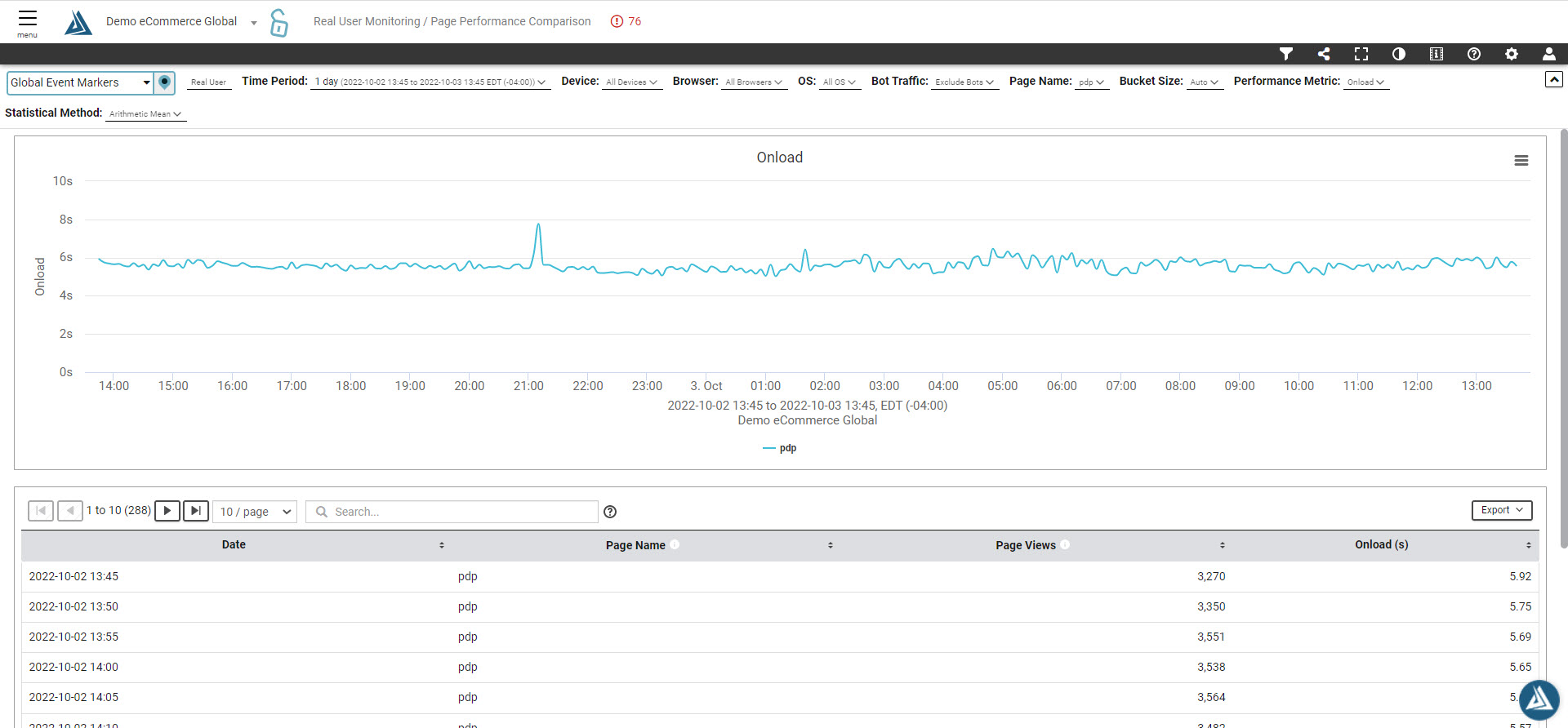Click the share icon in dark toolbar
This screenshot has height=728, width=1568.
1324,54
